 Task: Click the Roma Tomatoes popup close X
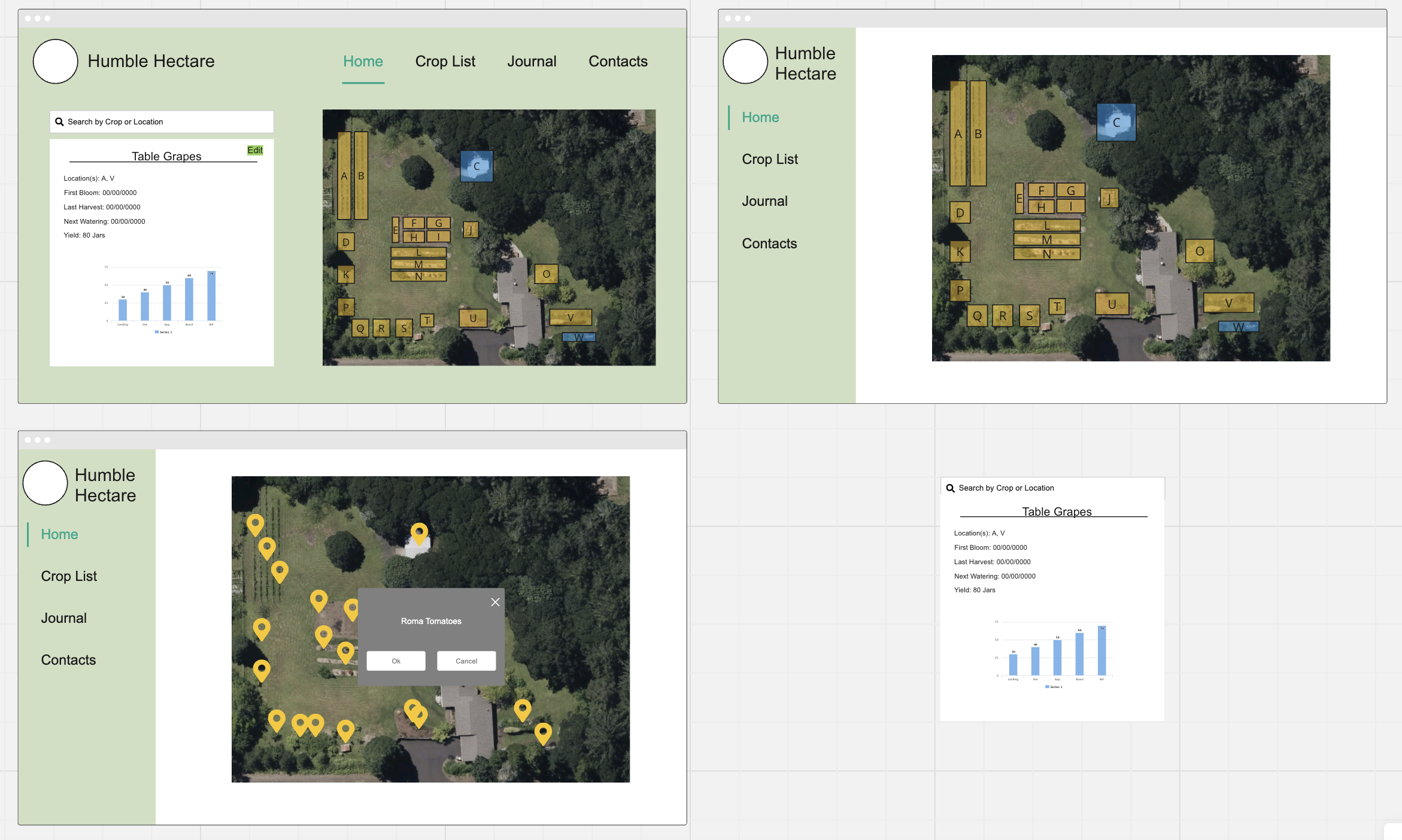pos(495,602)
